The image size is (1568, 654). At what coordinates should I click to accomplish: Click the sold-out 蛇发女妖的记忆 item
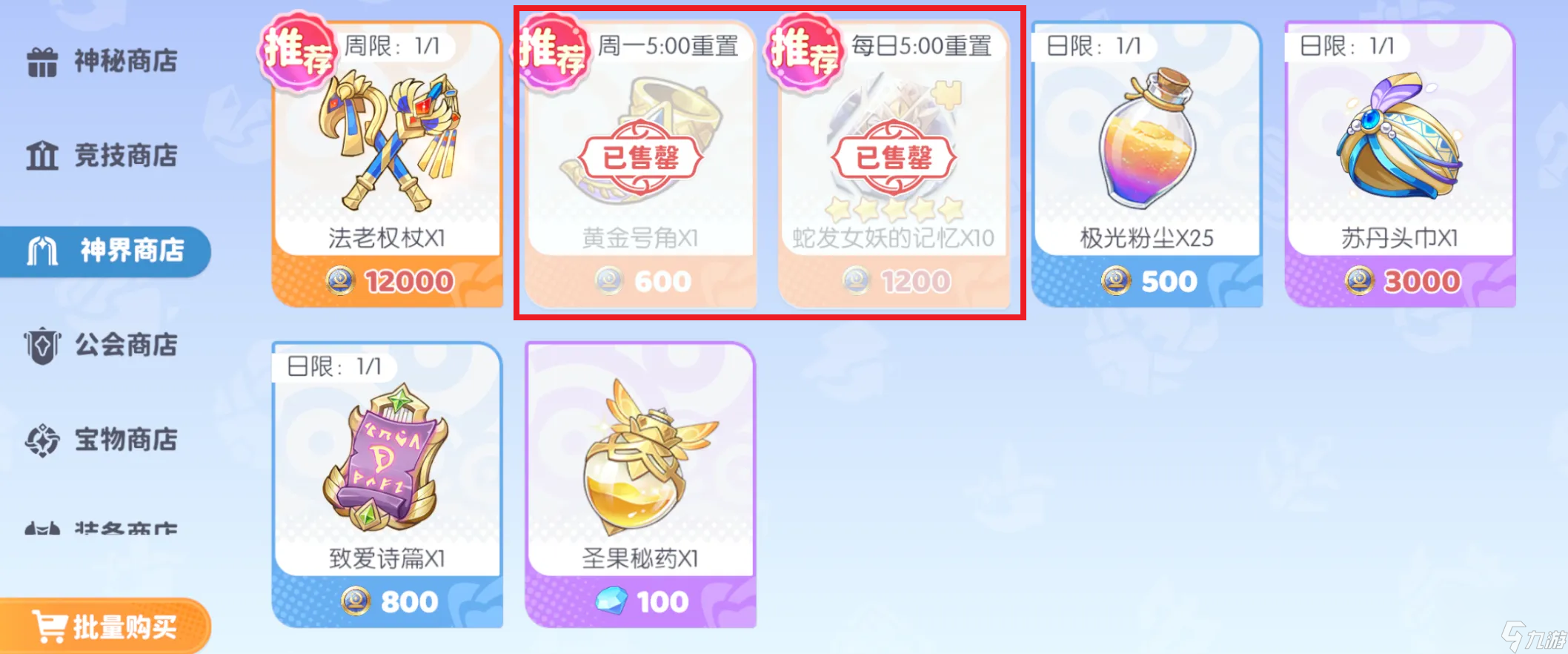(x=894, y=165)
